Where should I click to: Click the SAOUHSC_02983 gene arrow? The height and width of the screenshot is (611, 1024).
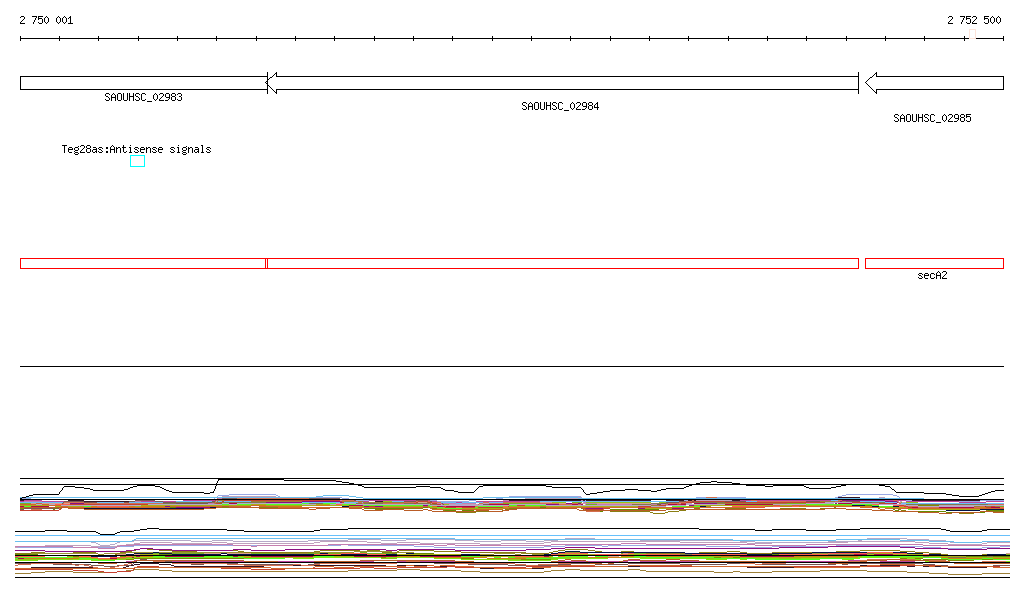[x=144, y=83]
